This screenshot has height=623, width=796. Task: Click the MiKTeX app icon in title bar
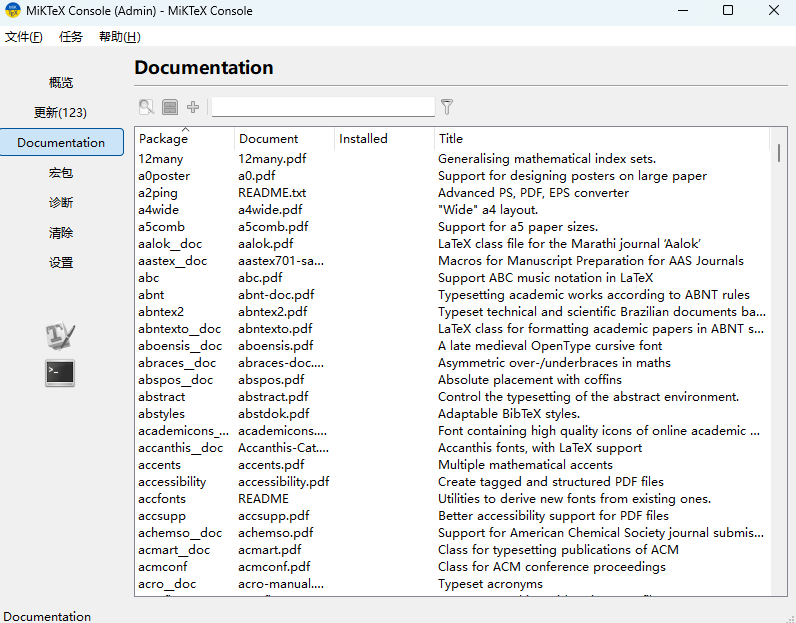point(13,11)
